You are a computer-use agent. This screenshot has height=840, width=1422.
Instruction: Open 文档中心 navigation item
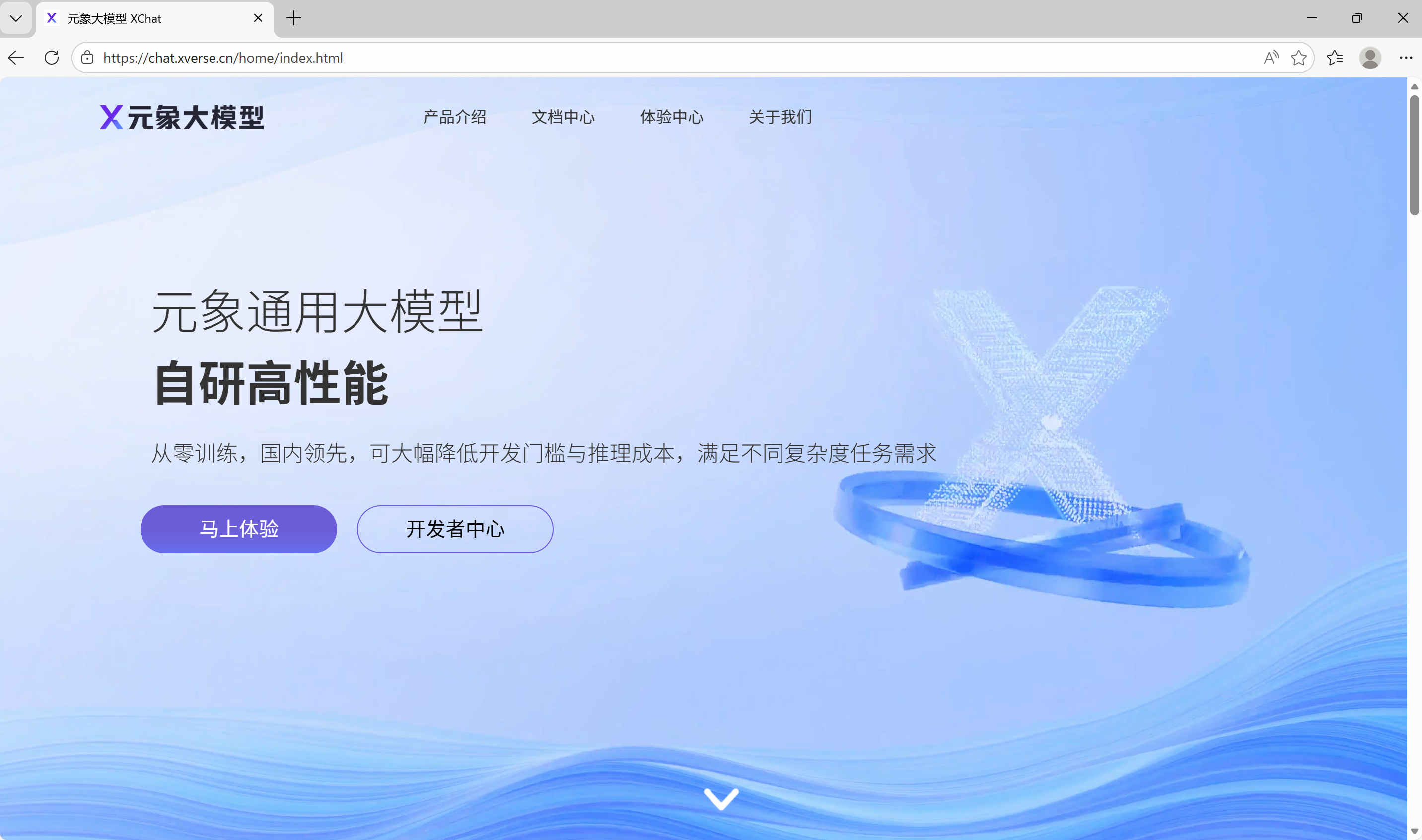pyautogui.click(x=563, y=117)
